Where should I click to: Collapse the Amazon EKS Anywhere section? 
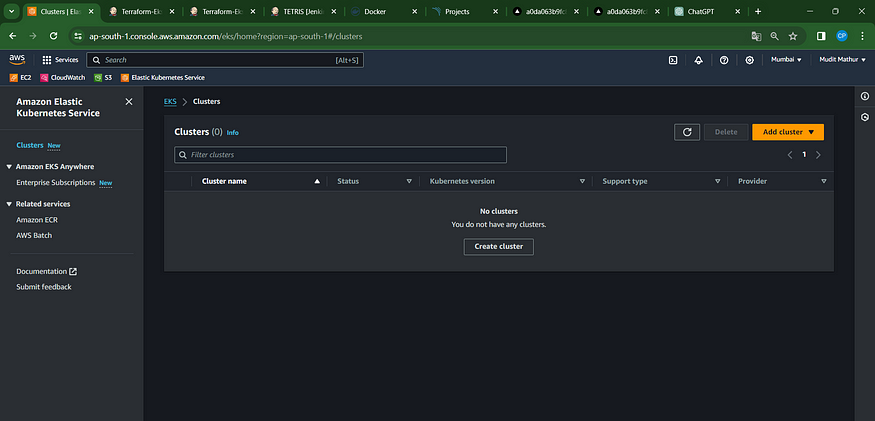pyautogui.click(x=9, y=166)
